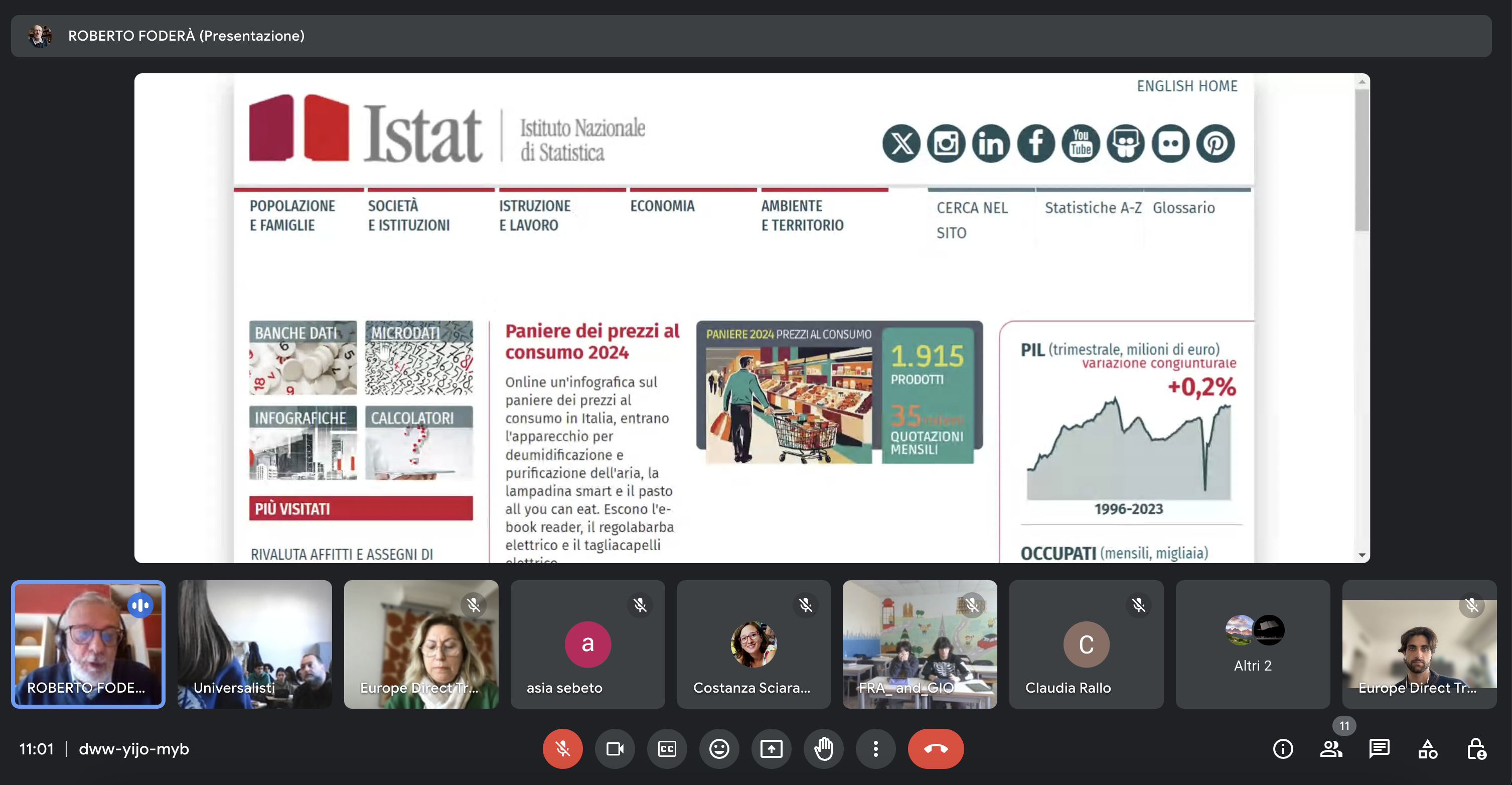Click muted mic icon on Costanza Sciara tile

click(x=806, y=605)
